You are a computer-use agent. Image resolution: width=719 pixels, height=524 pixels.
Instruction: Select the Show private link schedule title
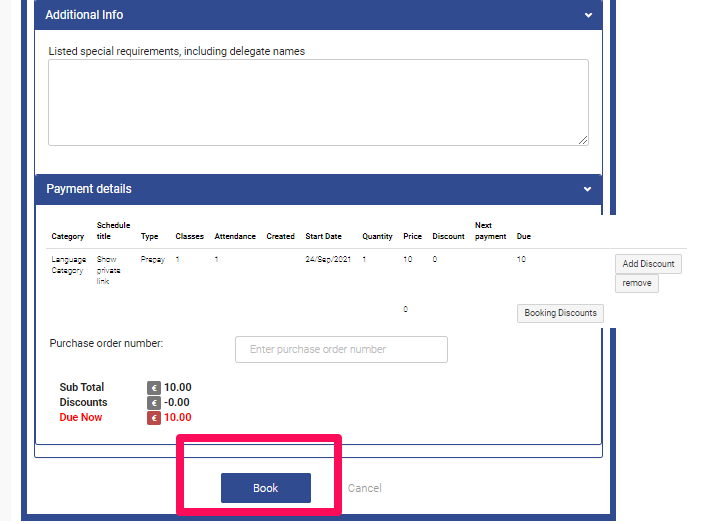tap(107, 270)
